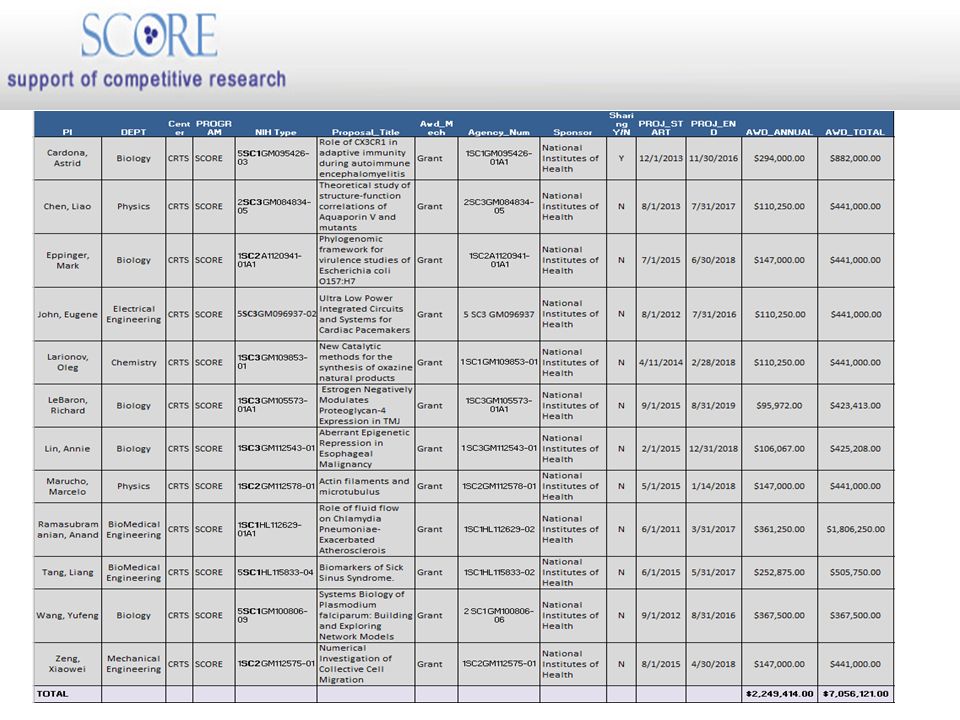Click the annual award $294,000.00
This screenshot has width=960, height=720.
779,158
